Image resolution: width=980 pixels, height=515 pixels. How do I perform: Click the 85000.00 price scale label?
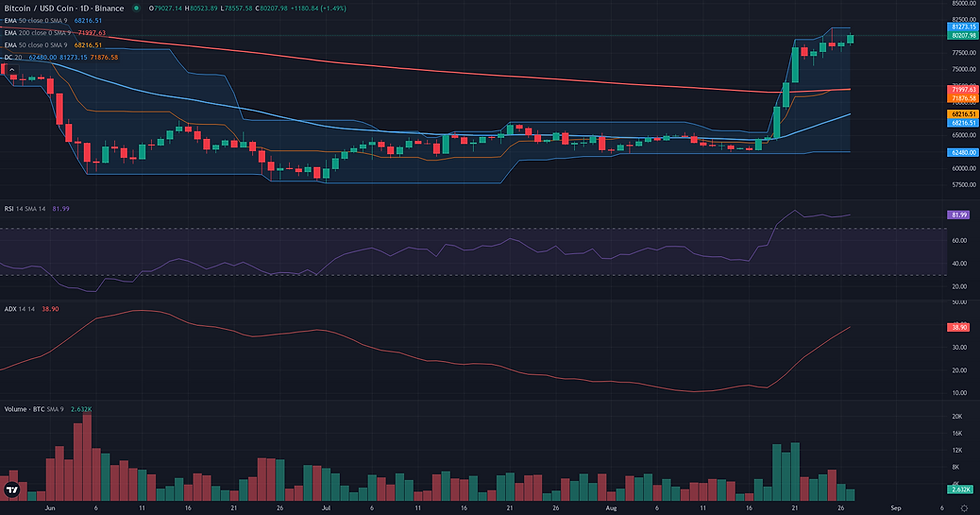(964, 3)
